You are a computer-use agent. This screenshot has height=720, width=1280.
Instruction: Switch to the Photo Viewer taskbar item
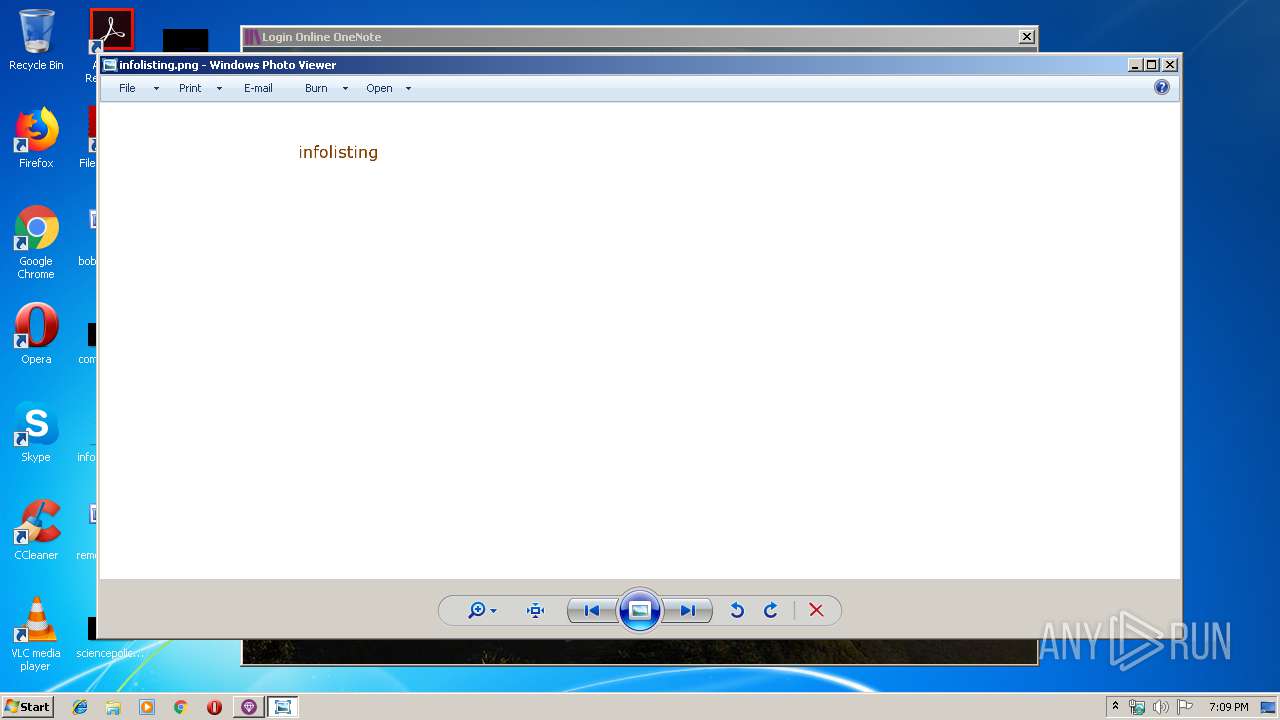click(x=283, y=707)
